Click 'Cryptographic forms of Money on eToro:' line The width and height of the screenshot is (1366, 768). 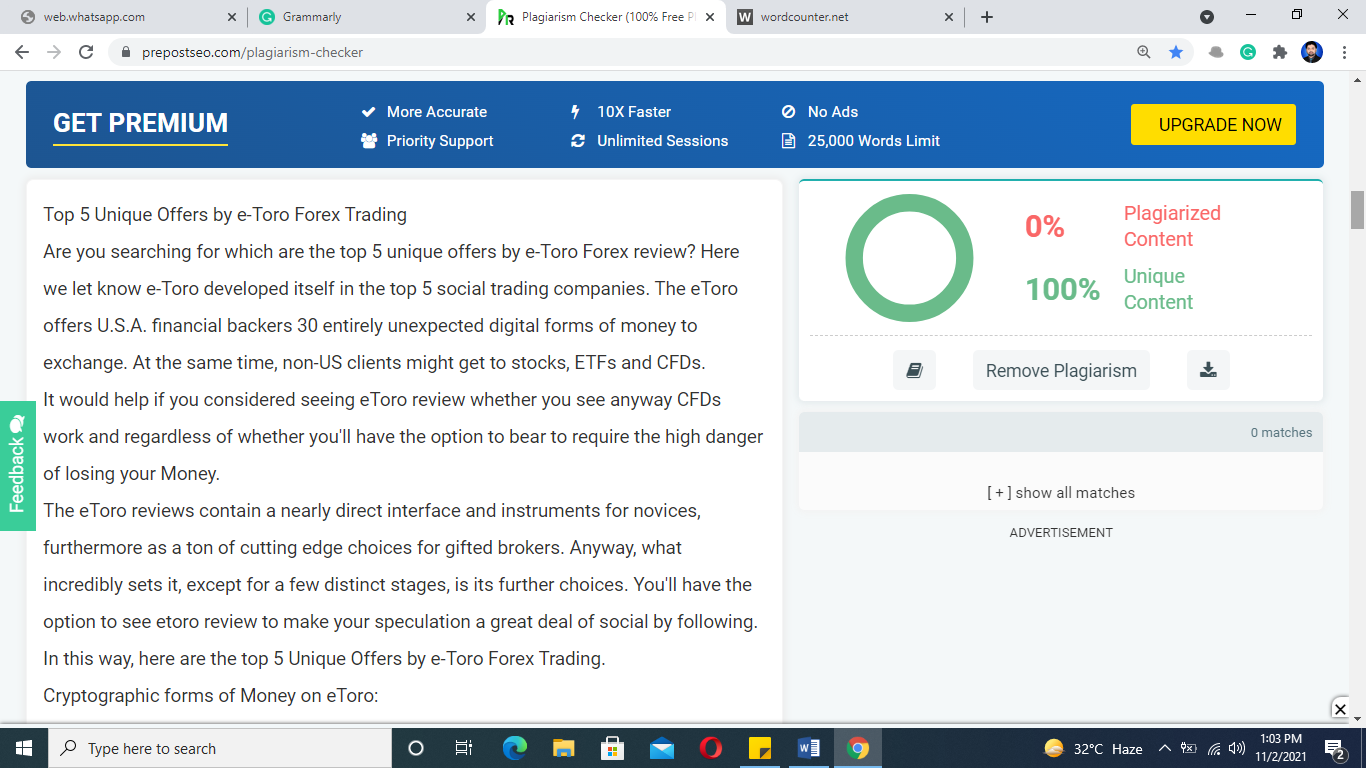tap(211, 695)
